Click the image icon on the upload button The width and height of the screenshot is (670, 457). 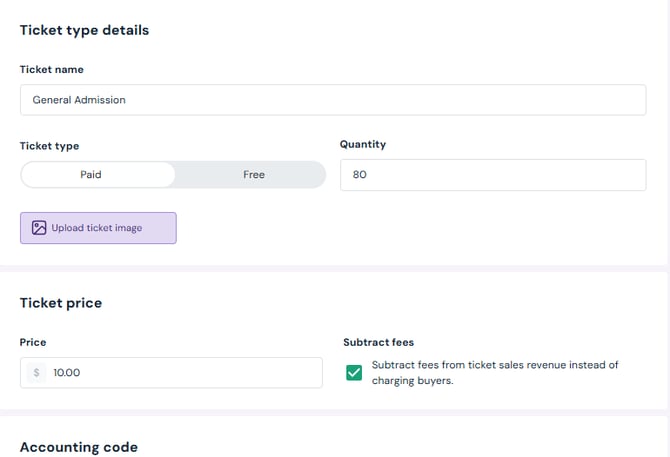(x=39, y=228)
